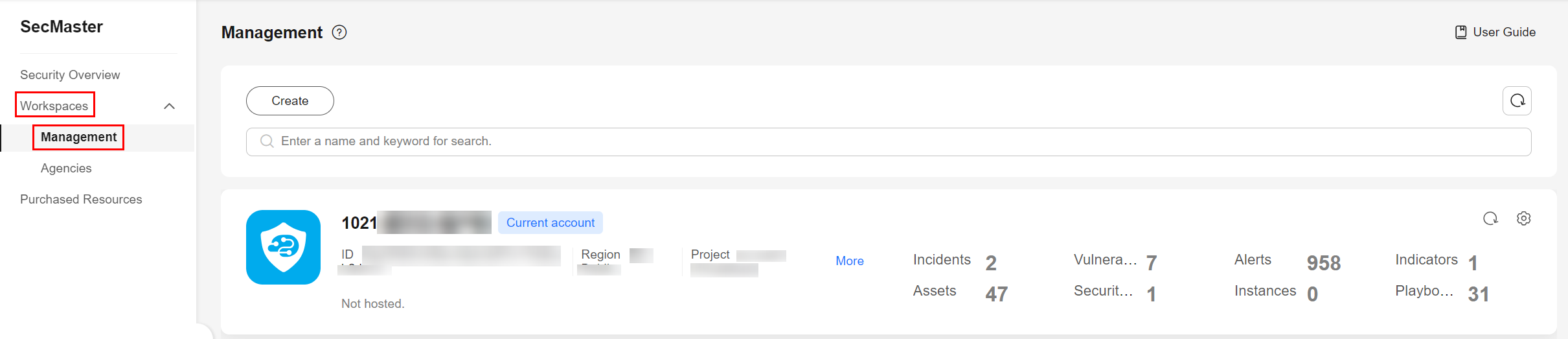Go to Management under Workspaces

[78, 137]
